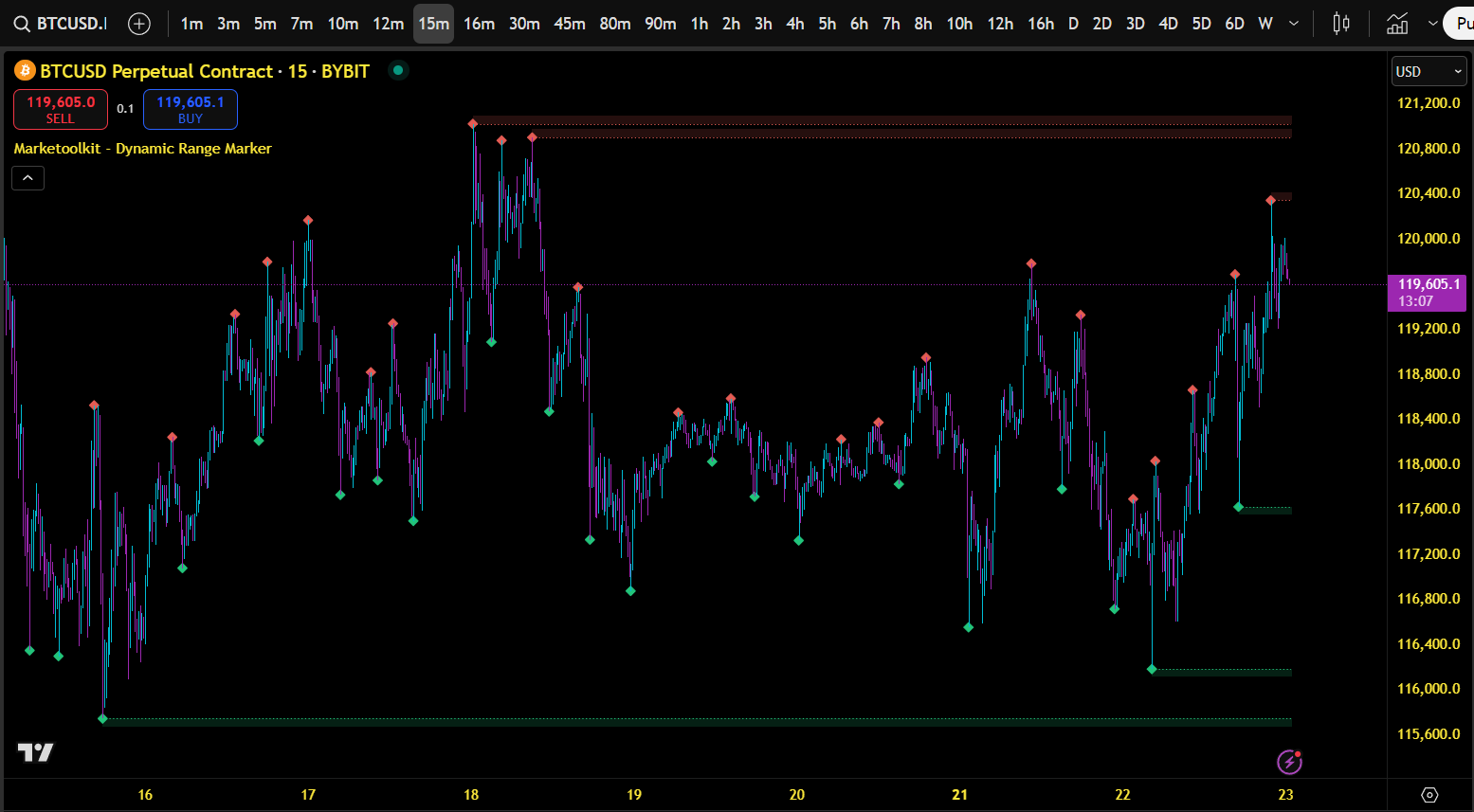Click the orange Bitcoin symbol logo
1474x812 pixels.
[x=25, y=70]
